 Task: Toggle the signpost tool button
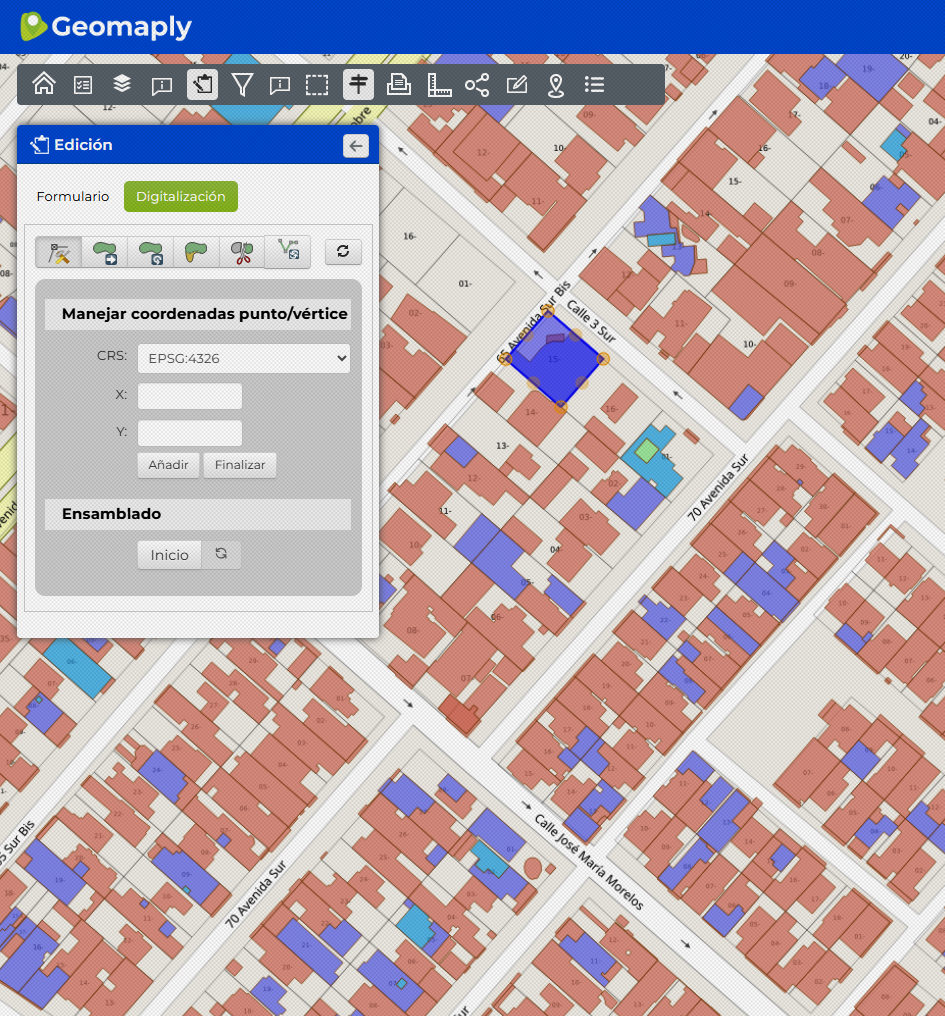click(358, 85)
